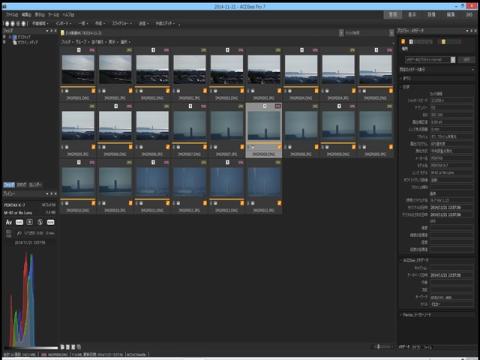The height and width of the screenshot is (360, 480).
Task: Open the 一括 batch dropdown in toolbar
Action: point(83,23)
